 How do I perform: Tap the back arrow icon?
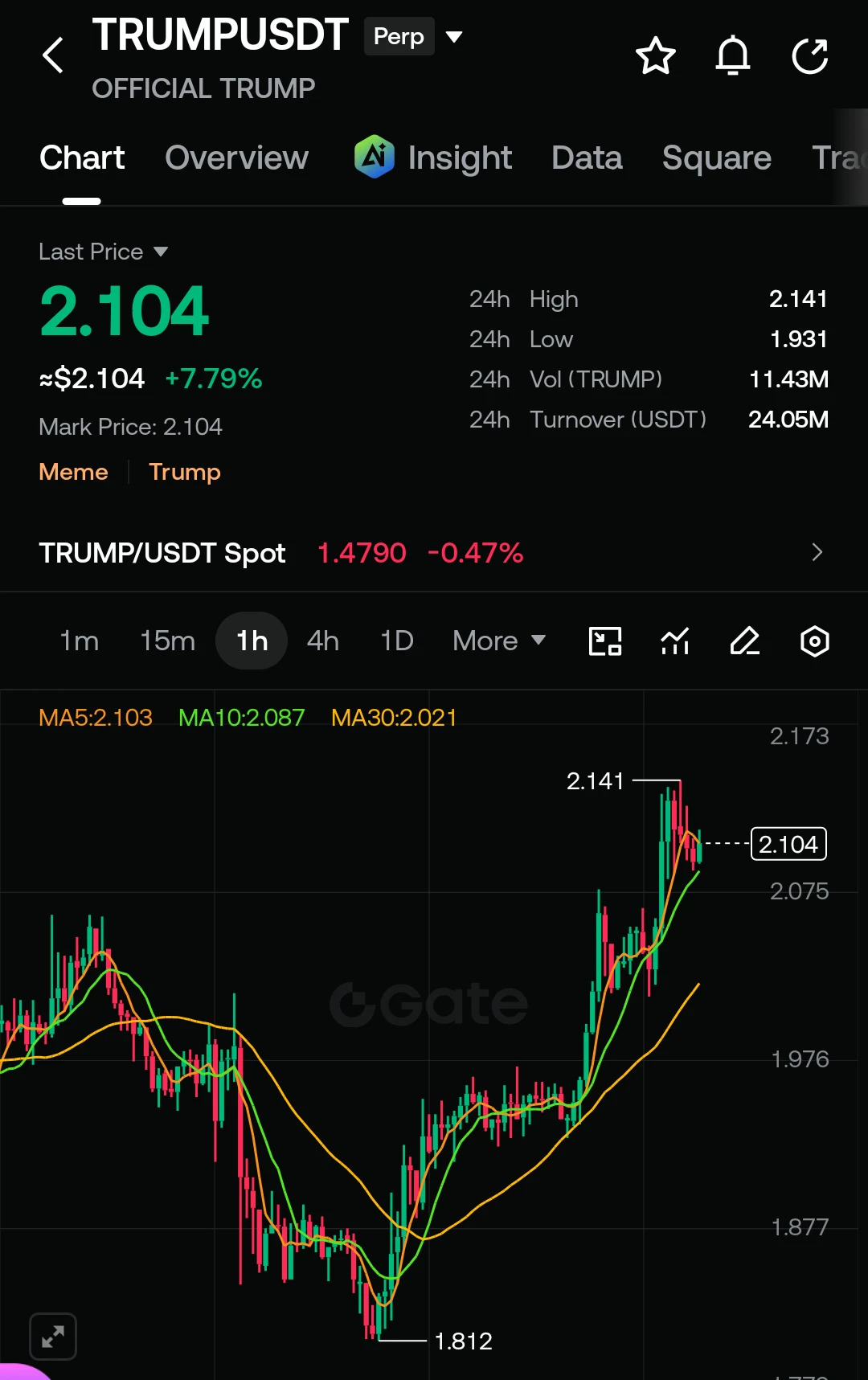coord(53,55)
